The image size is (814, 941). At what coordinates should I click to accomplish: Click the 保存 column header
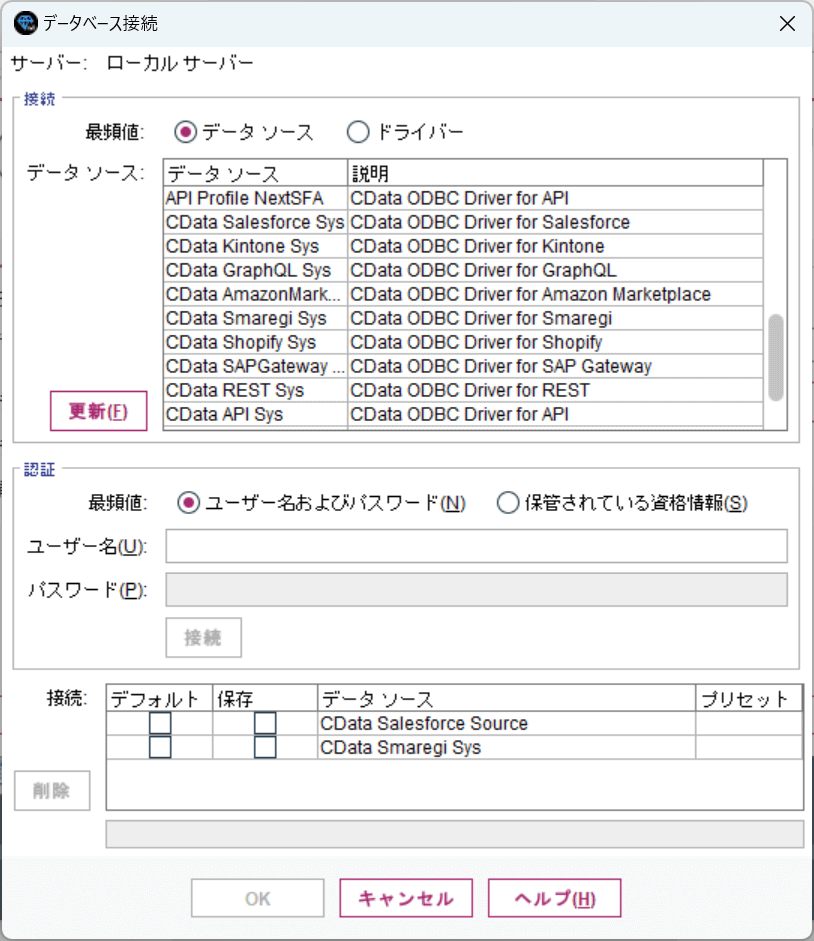[x=265, y=699]
